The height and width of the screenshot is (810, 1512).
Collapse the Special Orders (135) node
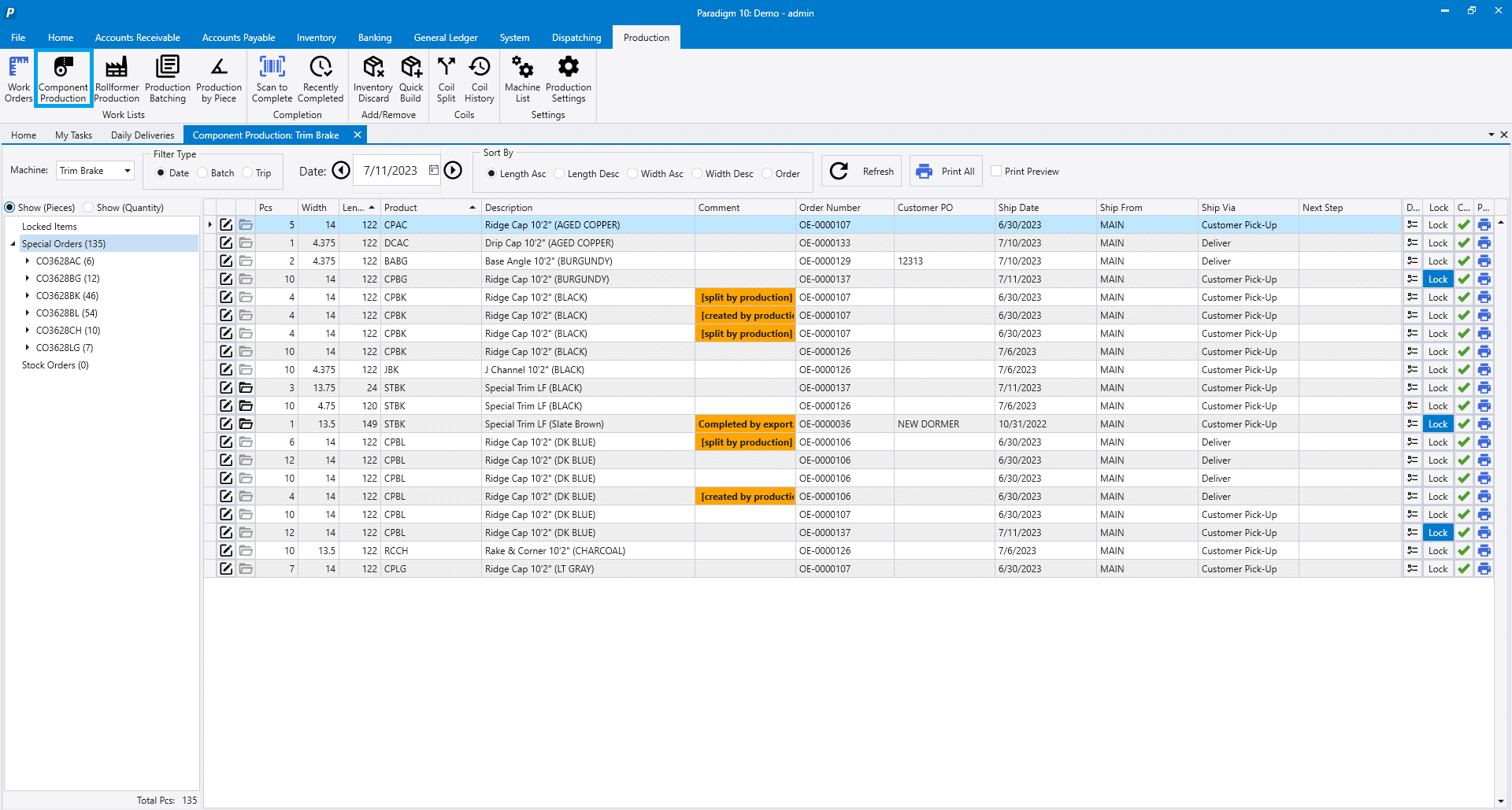[x=13, y=244]
